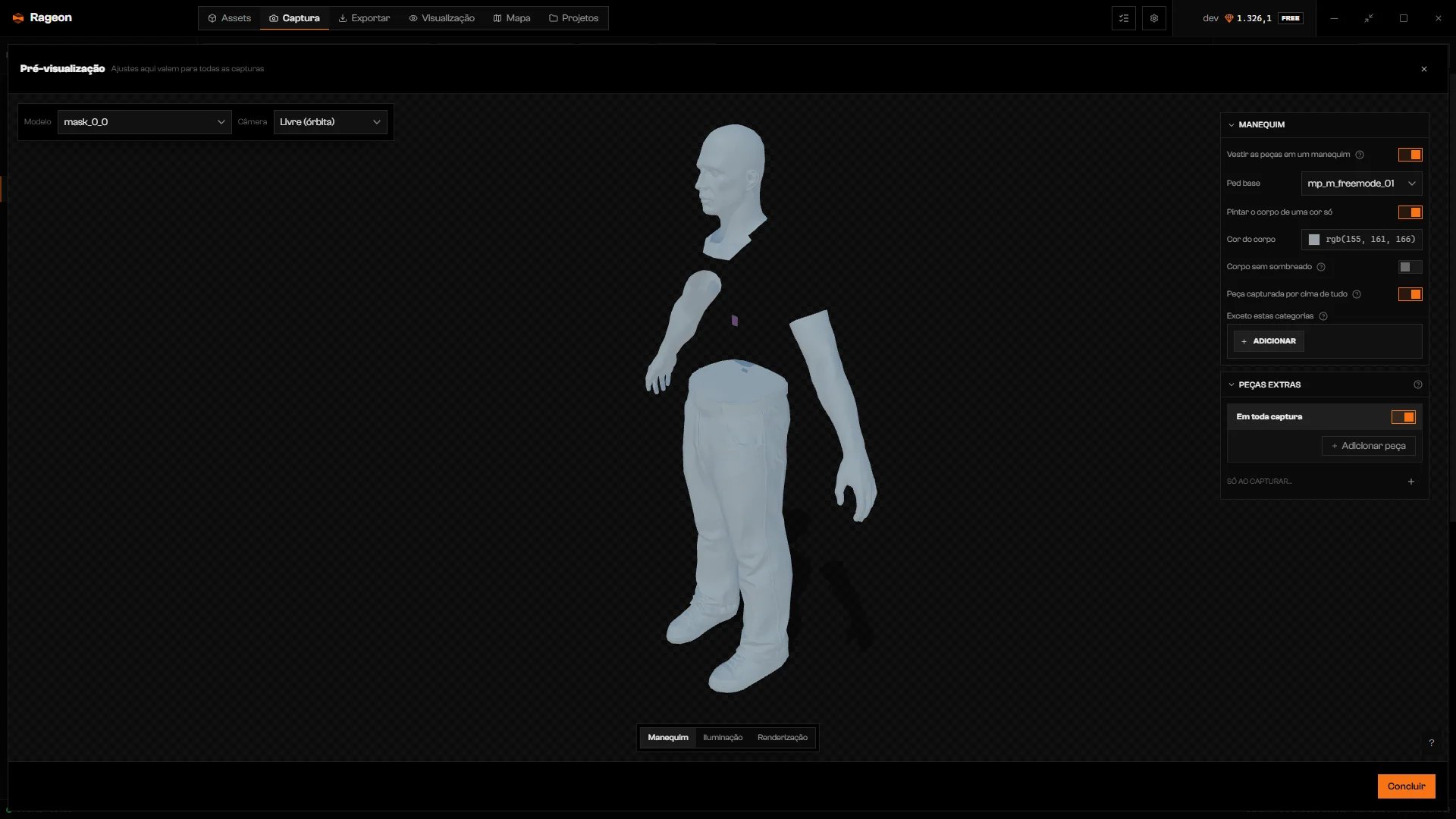Click the Cor do corpo color swatch
This screenshot has width=1456, height=819.
(x=1314, y=240)
